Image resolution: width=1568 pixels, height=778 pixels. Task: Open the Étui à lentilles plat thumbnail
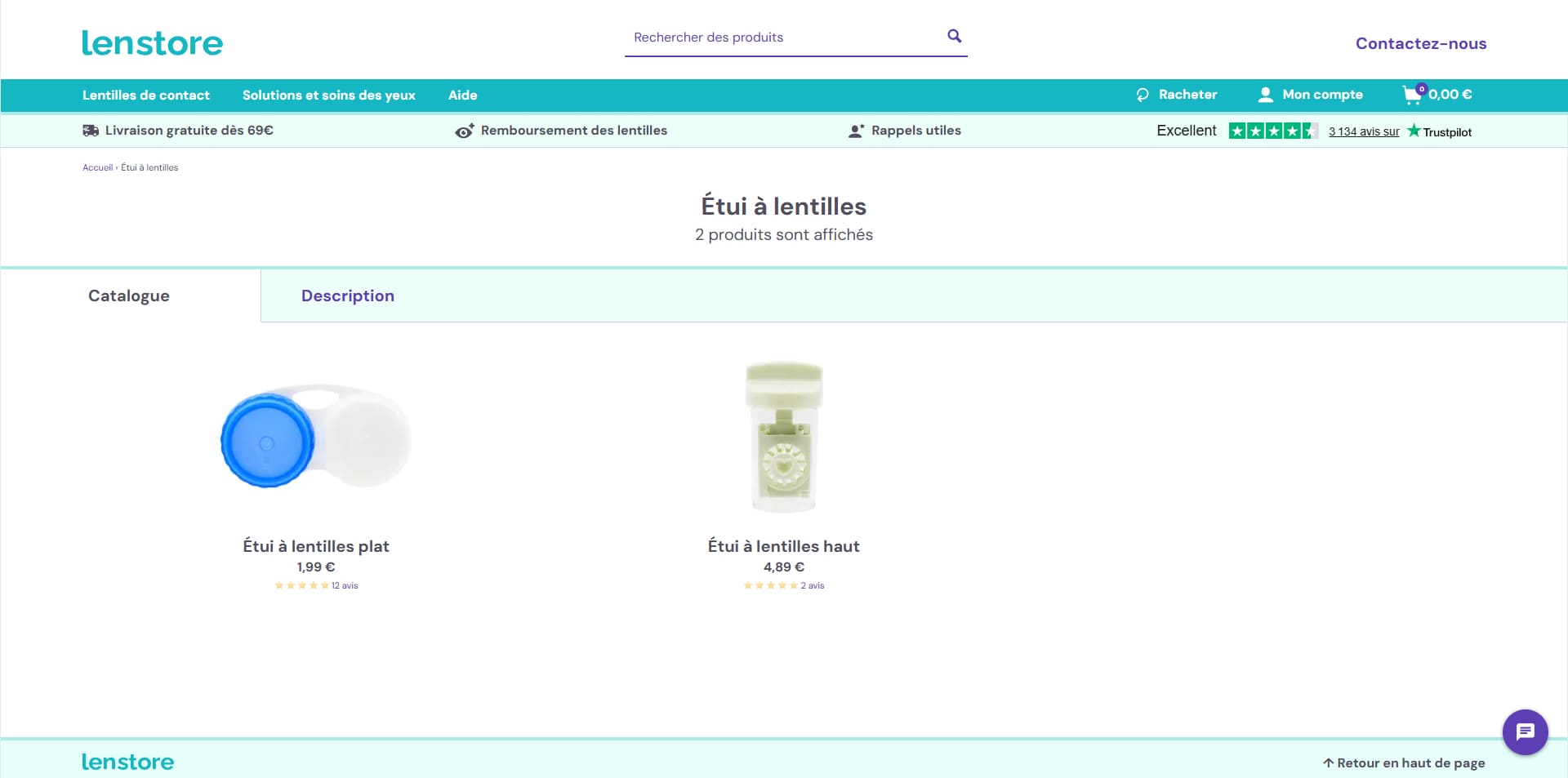tap(316, 437)
